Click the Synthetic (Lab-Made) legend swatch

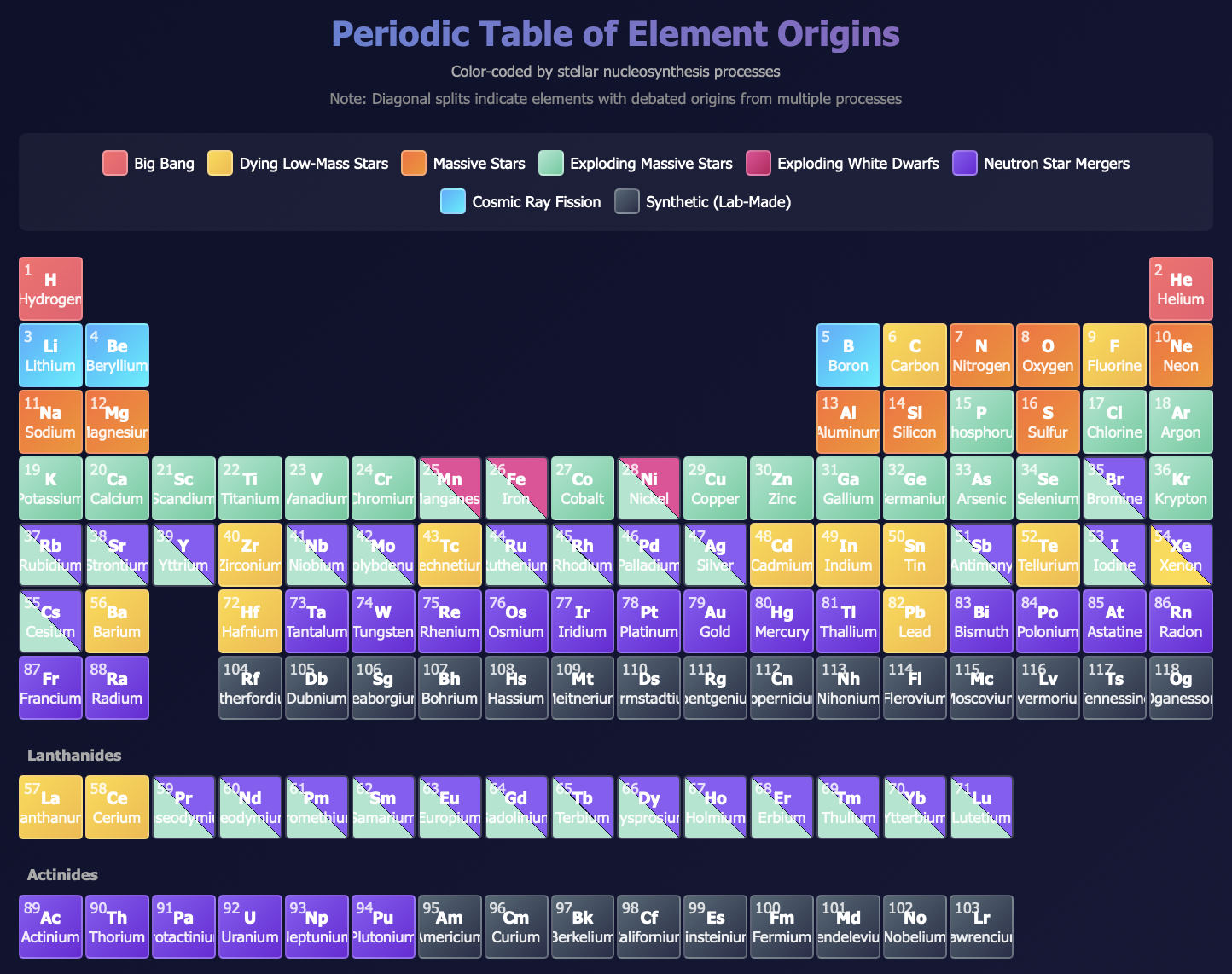click(627, 201)
